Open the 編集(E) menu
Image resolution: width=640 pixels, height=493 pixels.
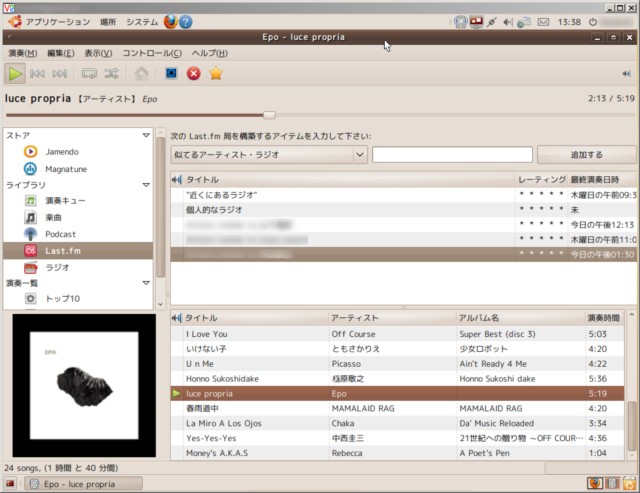coord(61,53)
